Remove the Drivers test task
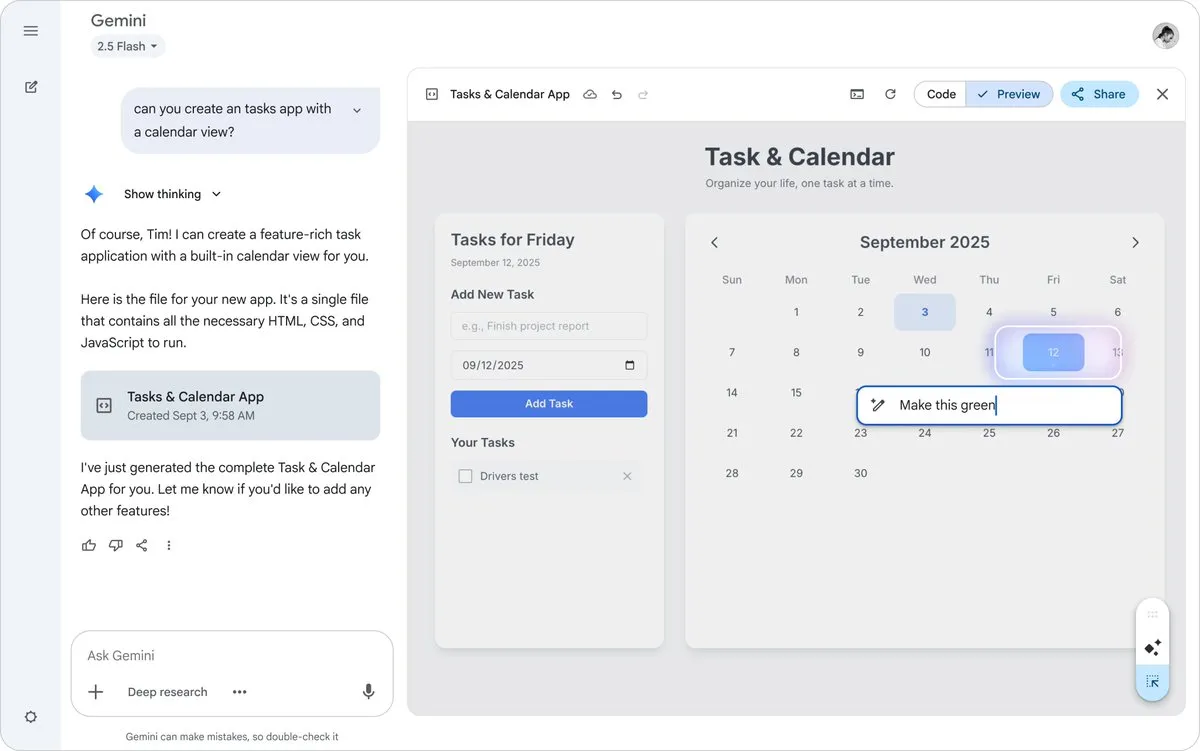This screenshot has height=751, width=1200. coord(627,476)
